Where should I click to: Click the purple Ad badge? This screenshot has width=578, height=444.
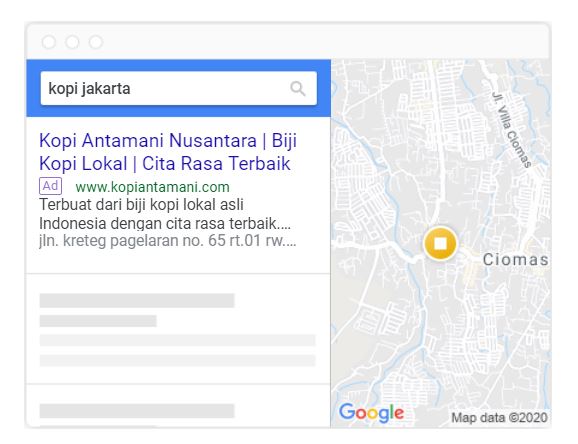click(51, 186)
